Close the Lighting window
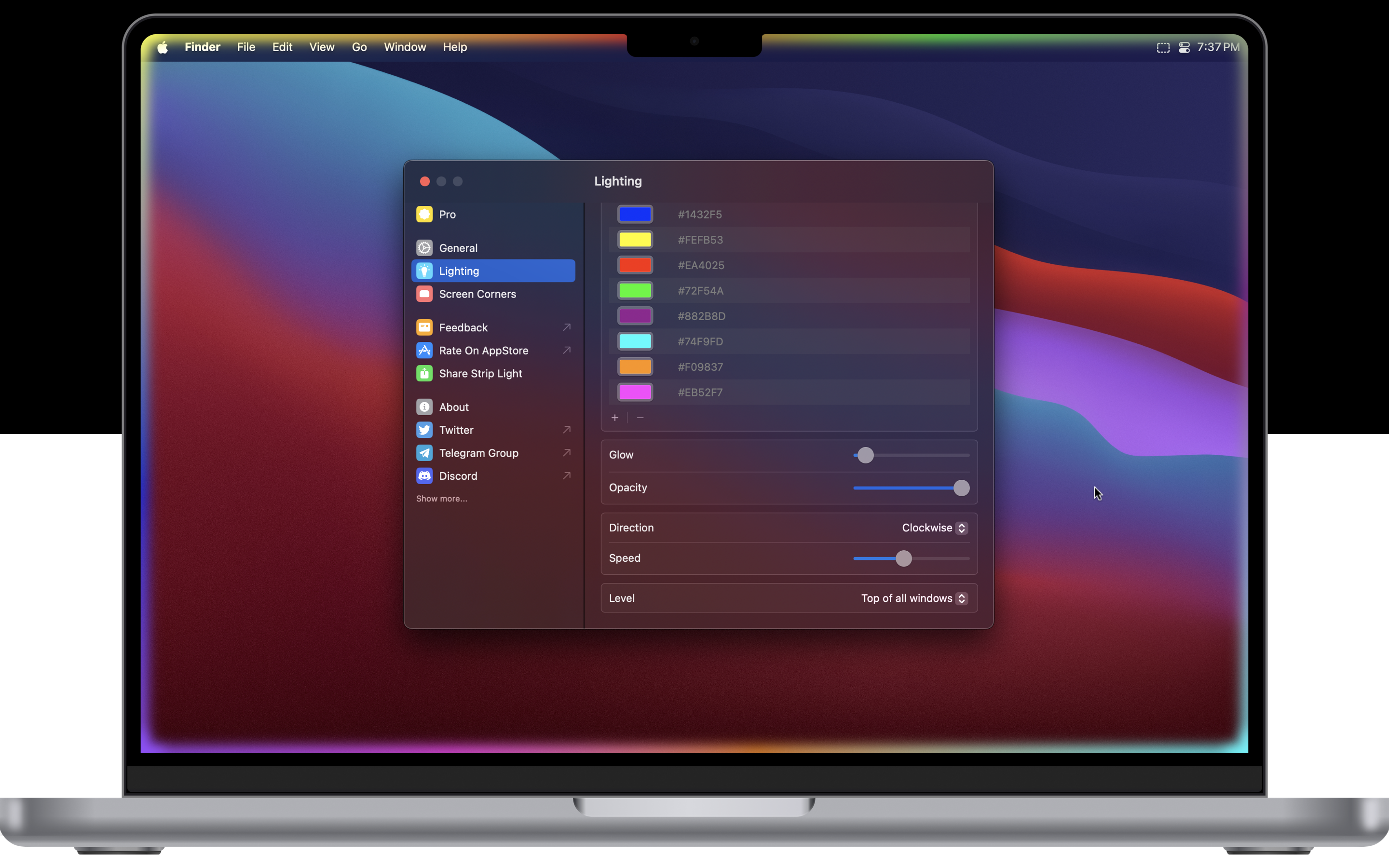The height and width of the screenshot is (868, 1389). (425, 181)
